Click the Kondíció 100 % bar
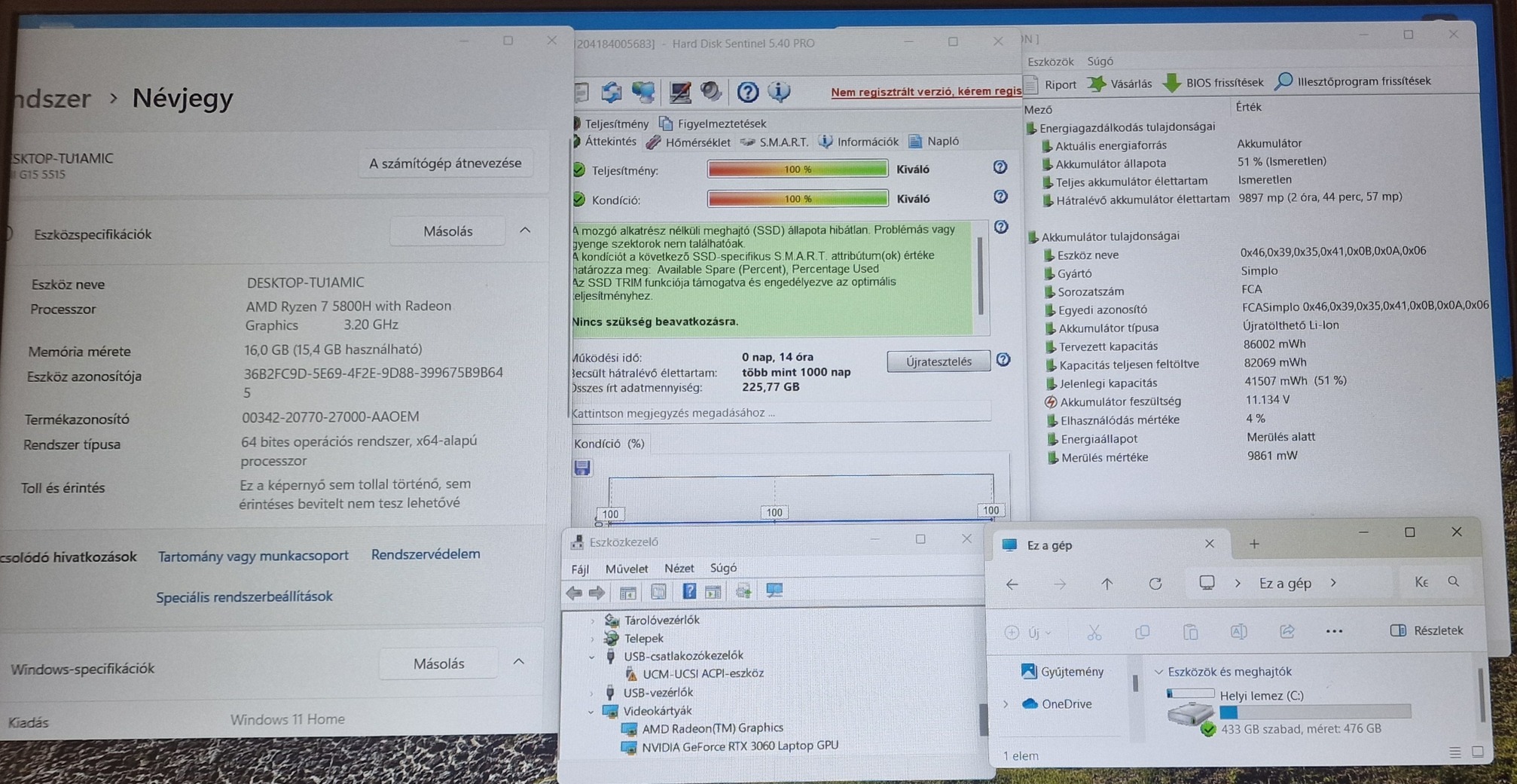Viewport: 1517px width, 784px height. click(x=798, y=199)
